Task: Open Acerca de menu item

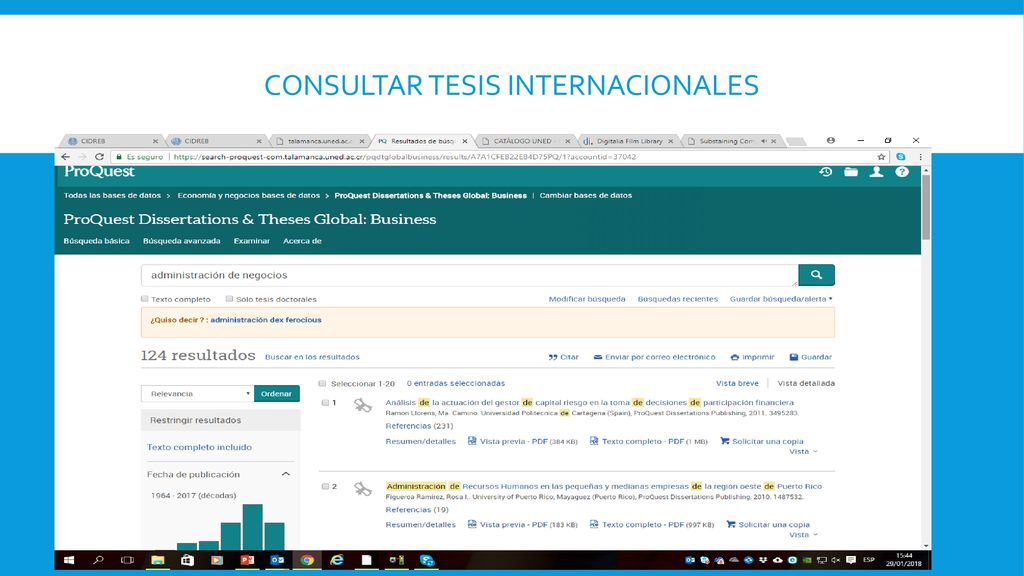Action: (x=302, y=241)
